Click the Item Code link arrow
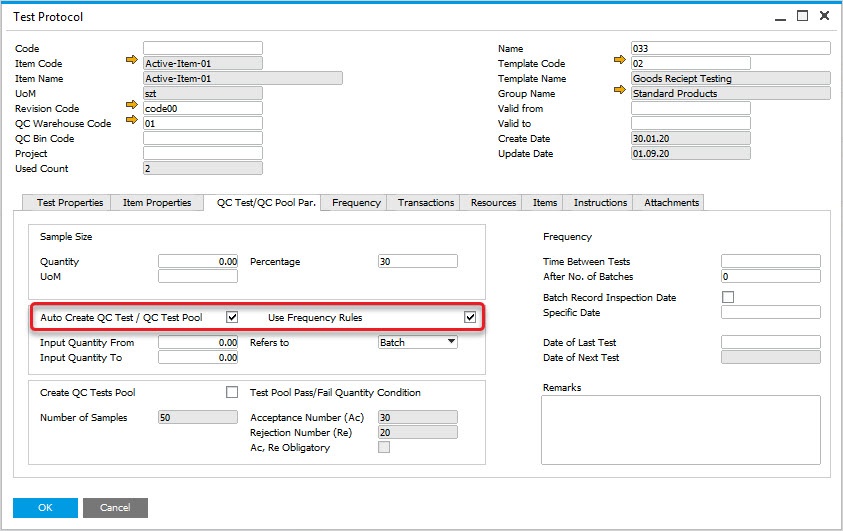Screen dimensions: 843x531 (131, 63)
